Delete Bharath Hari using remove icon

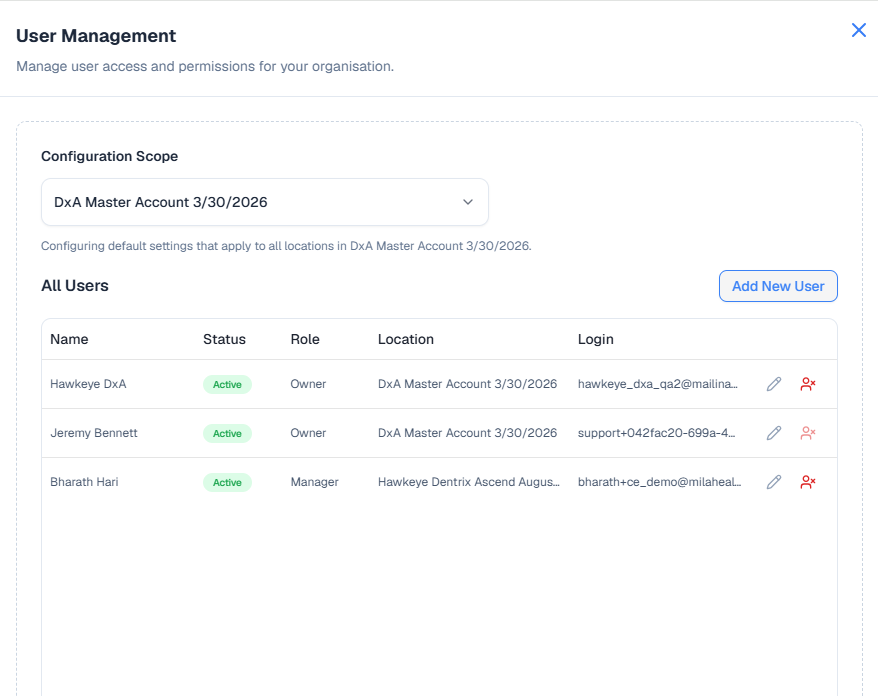click(808, 482)
